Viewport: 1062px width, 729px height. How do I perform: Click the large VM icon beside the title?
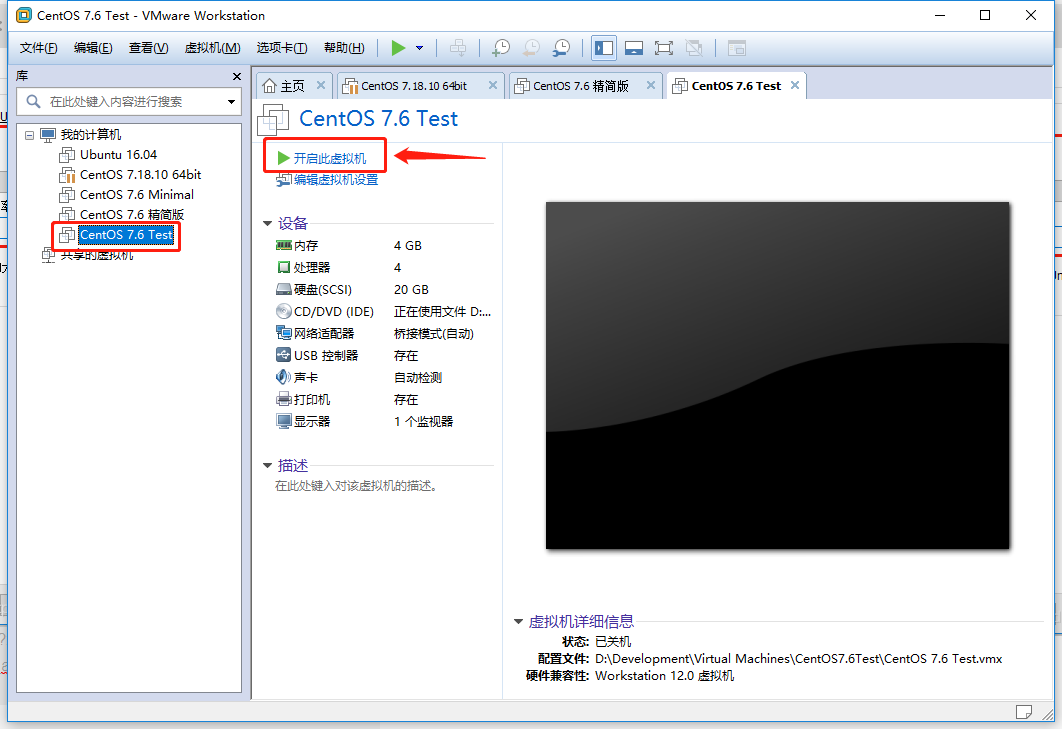tap(274, 120)
